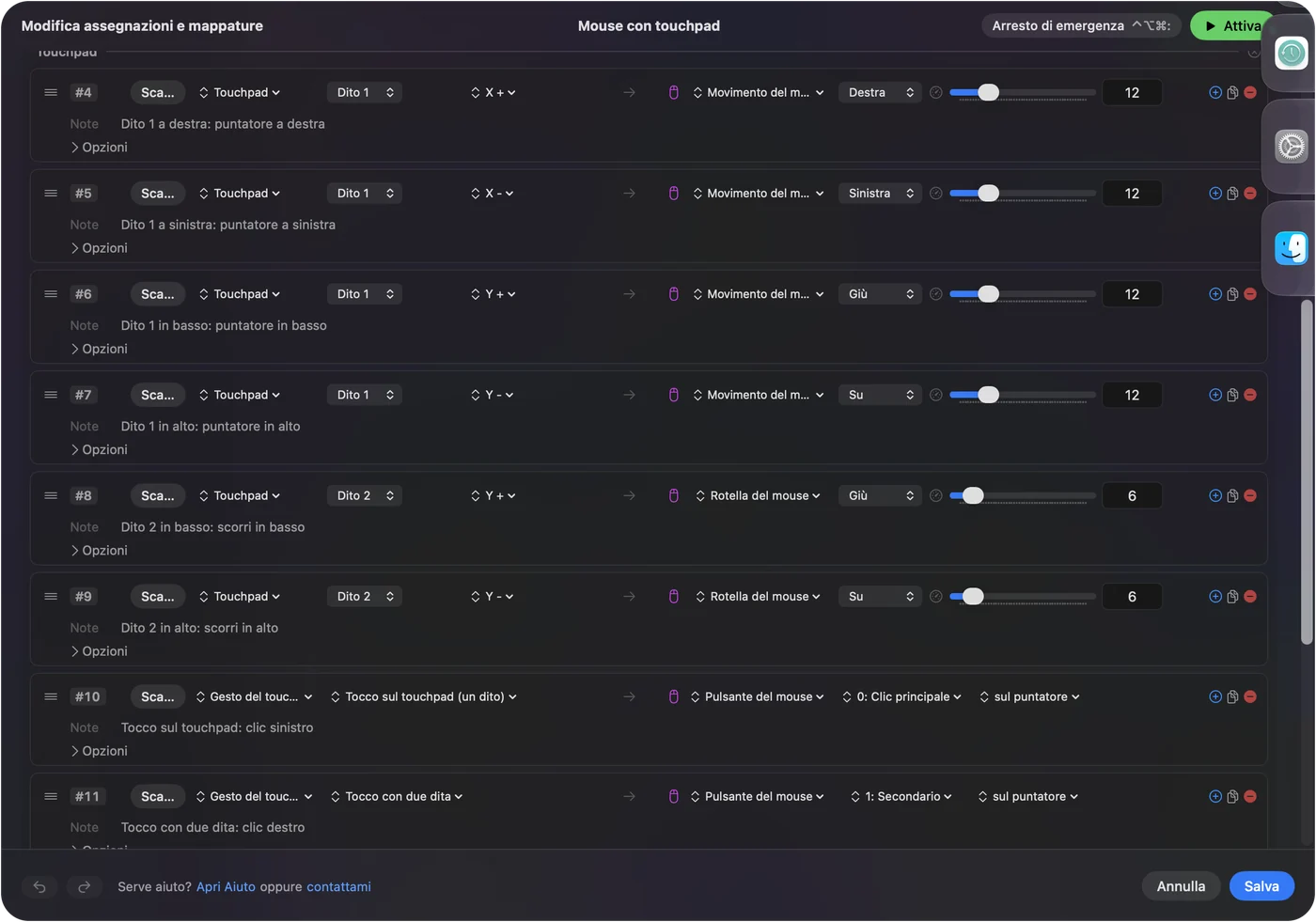This screenshot has height=922, width=1316.
Task: Delete the #10 touchpad tap mapping
Action: [1250, 696]
